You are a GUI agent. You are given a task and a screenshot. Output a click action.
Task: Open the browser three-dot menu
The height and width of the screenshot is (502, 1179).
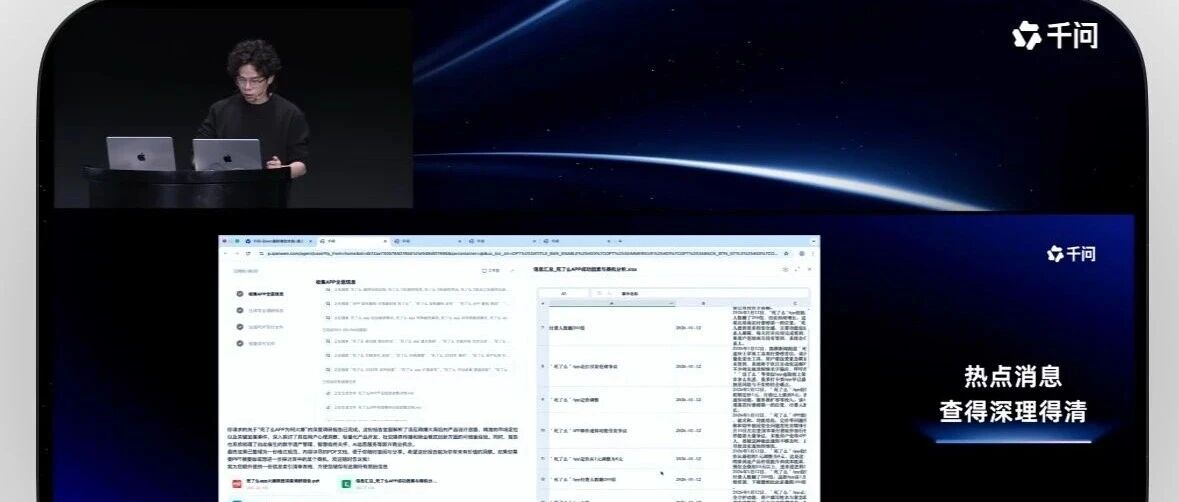tap(813, 253)
